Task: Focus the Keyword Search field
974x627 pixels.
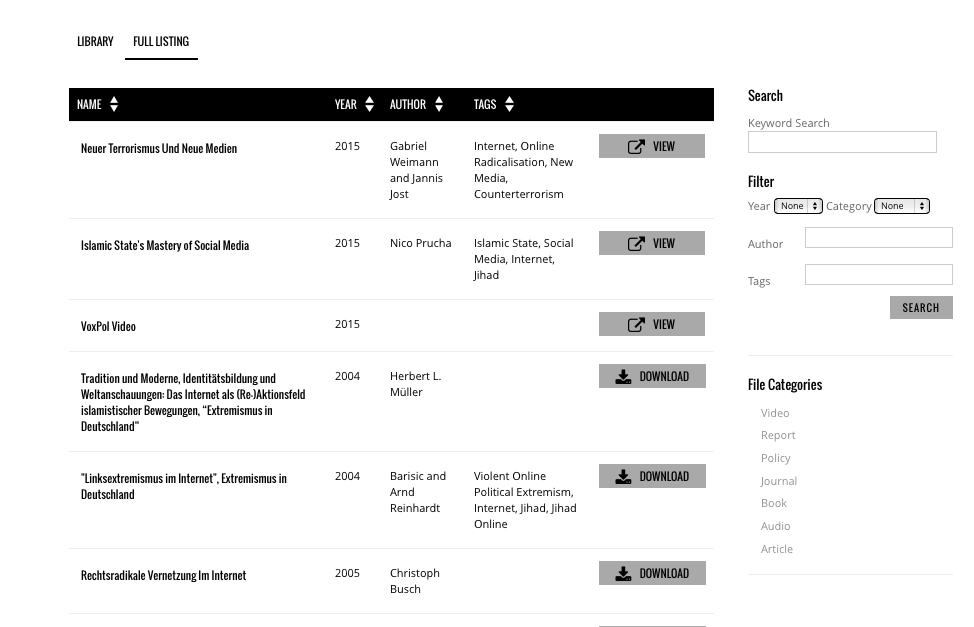Action: pyautogui.click(x=842, y=142)
